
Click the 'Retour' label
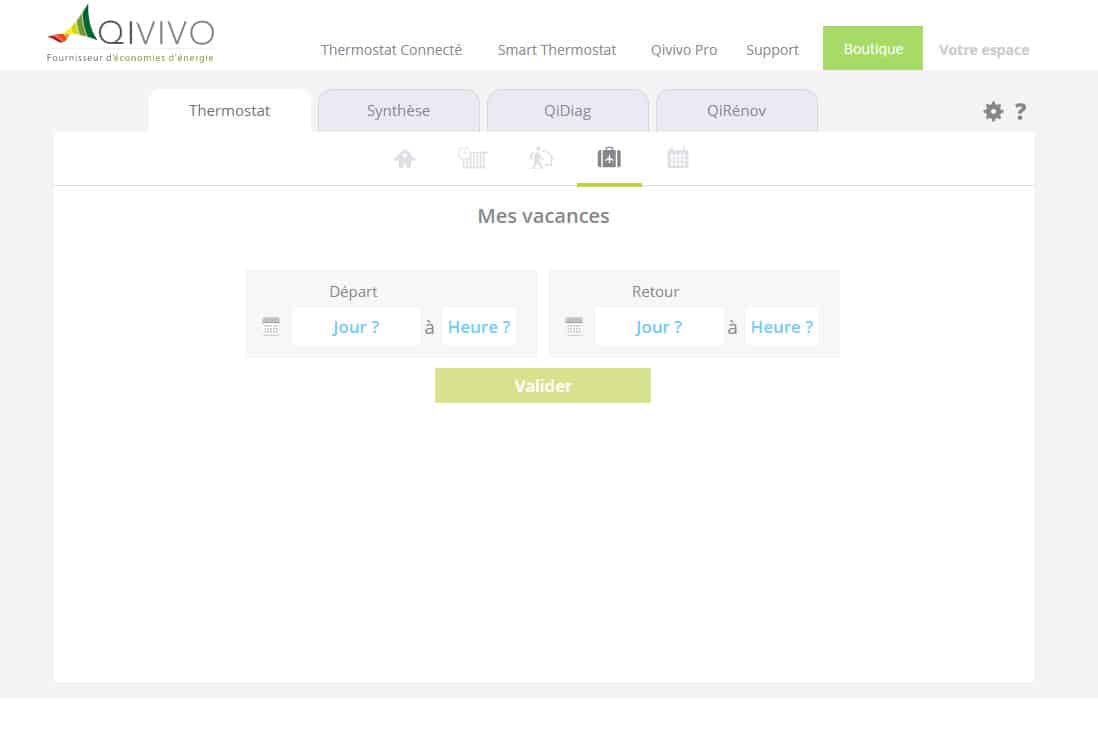[x=655, y=291]
